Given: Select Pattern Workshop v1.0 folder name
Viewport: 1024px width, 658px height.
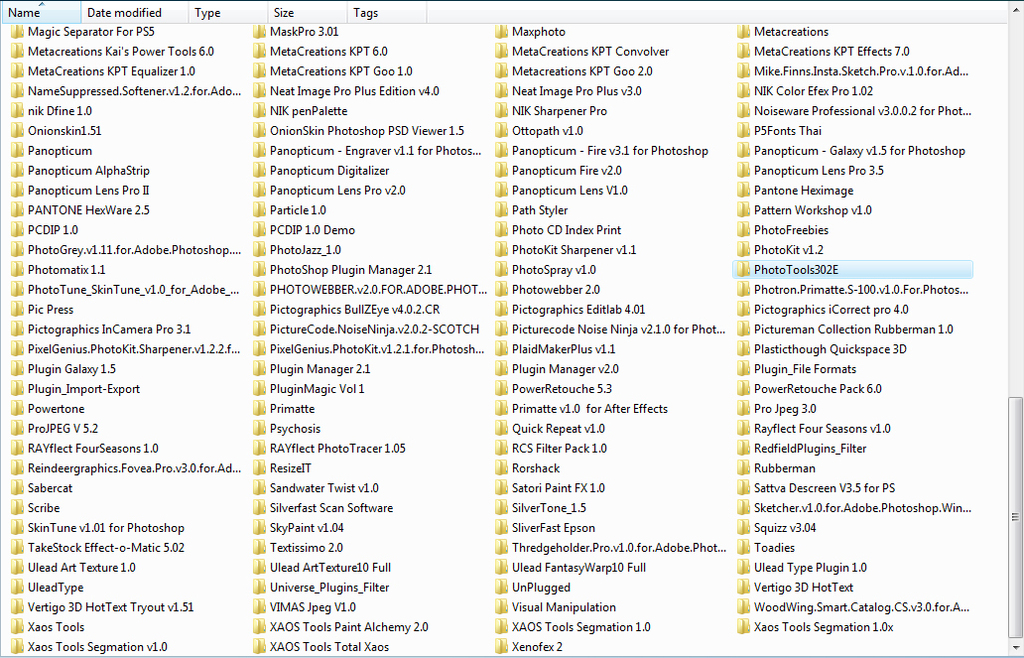Looking at the screenshot, I should [x=812, y=210].
